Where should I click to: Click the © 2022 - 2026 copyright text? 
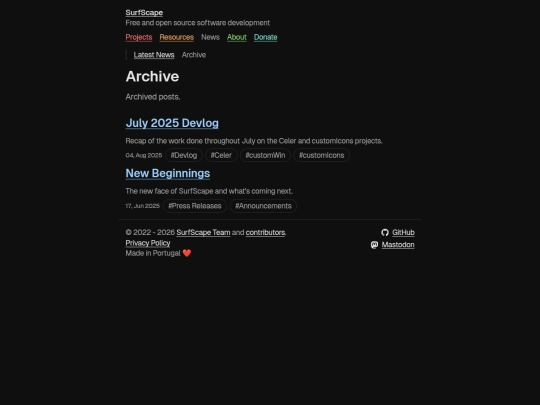coord(150,232)
